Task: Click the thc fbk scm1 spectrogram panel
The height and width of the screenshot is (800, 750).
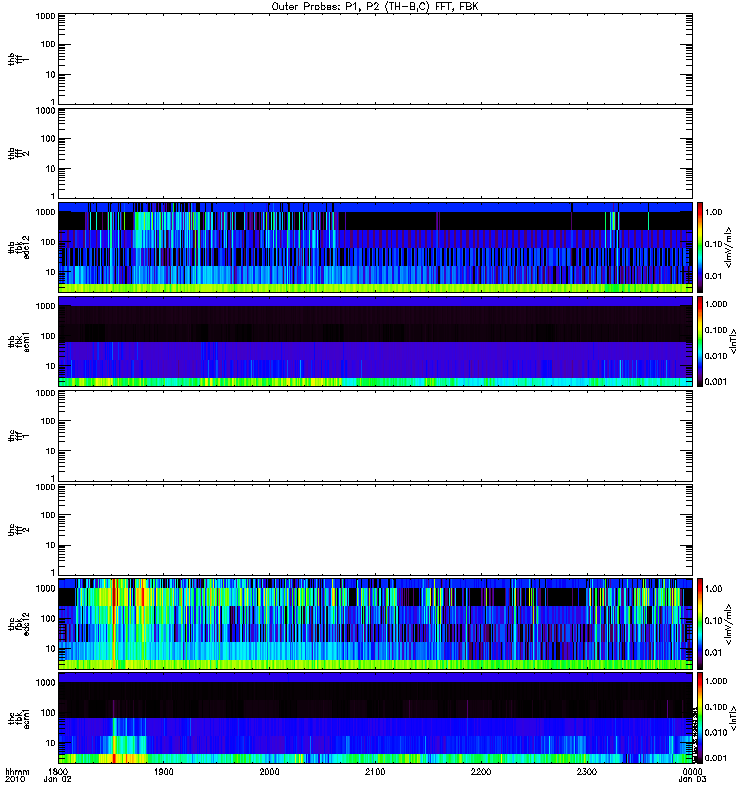Action: coord(375,718)
